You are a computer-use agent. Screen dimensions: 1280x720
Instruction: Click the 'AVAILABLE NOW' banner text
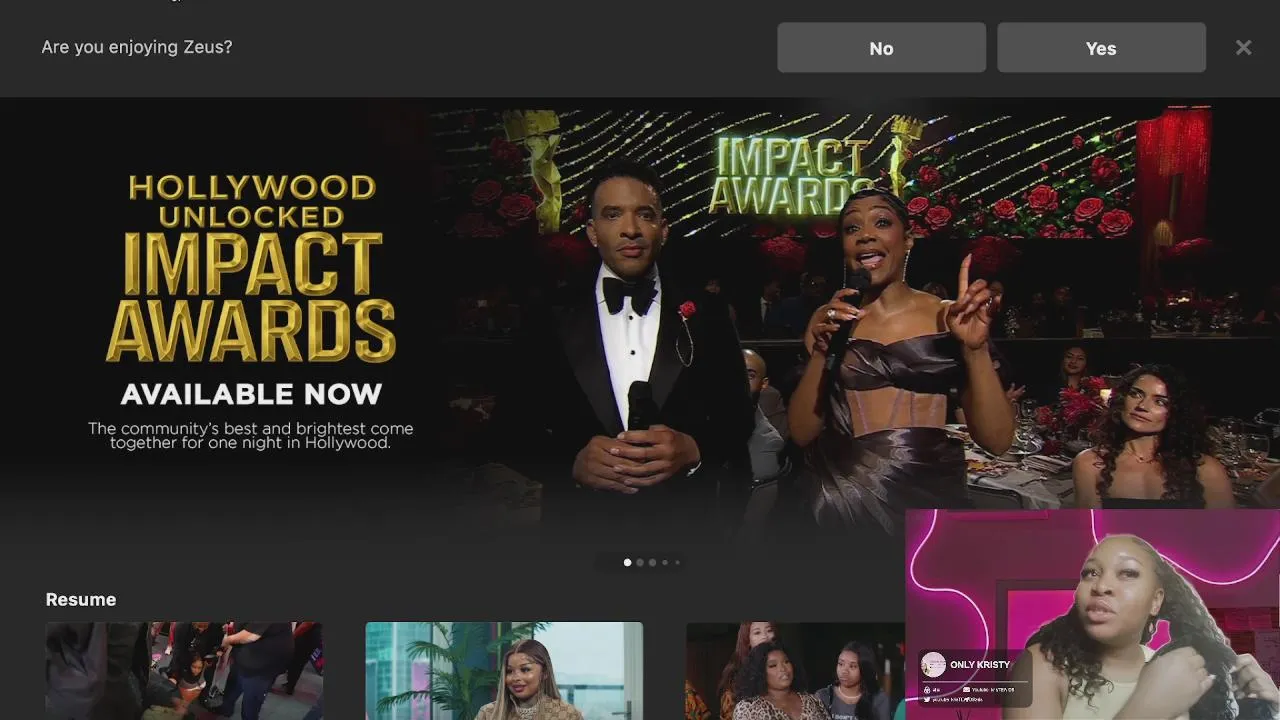coord(251,393)
